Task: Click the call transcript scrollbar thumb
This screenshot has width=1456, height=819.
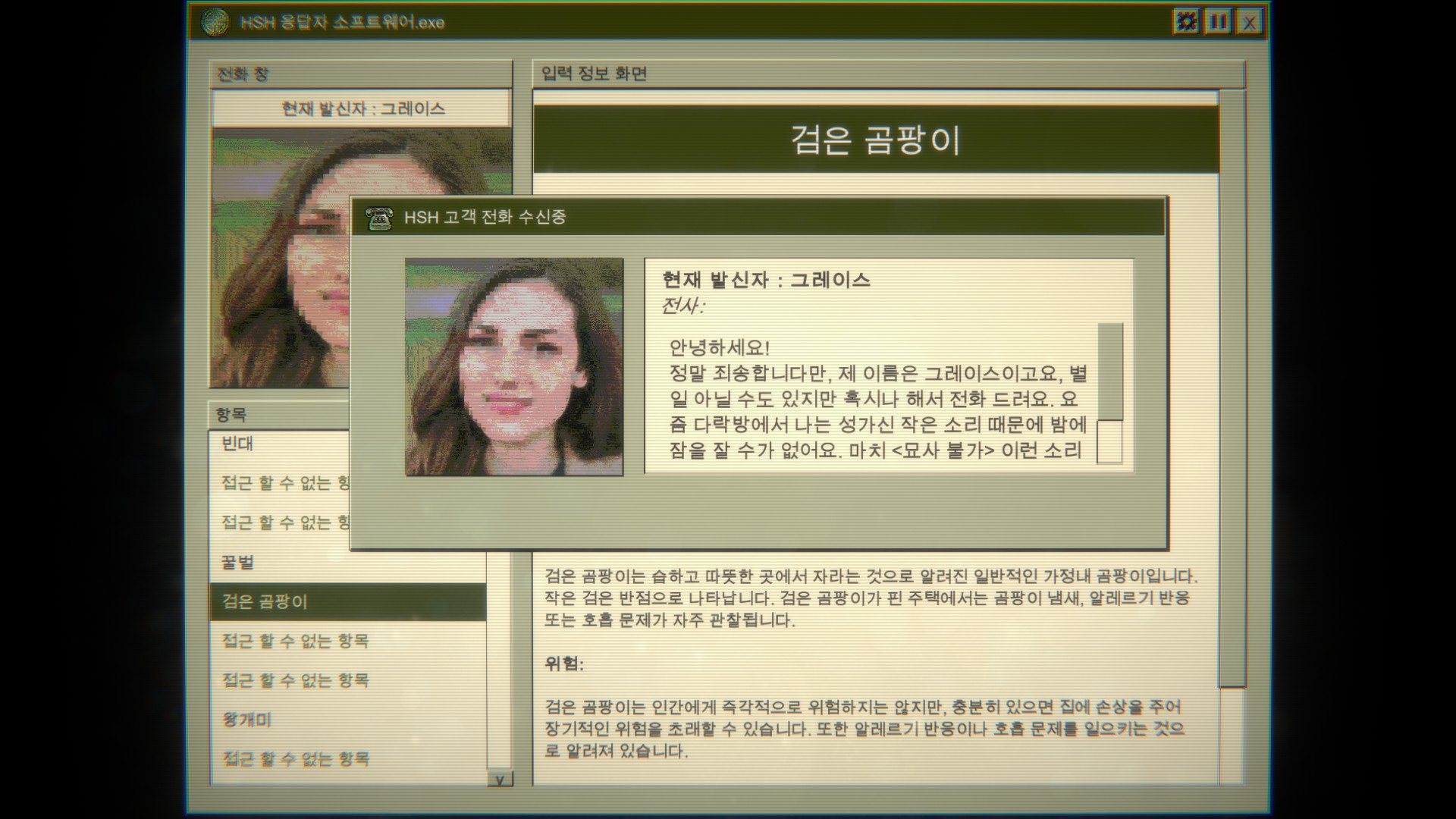Action: pyautogui.click(x=1110, y=372)
